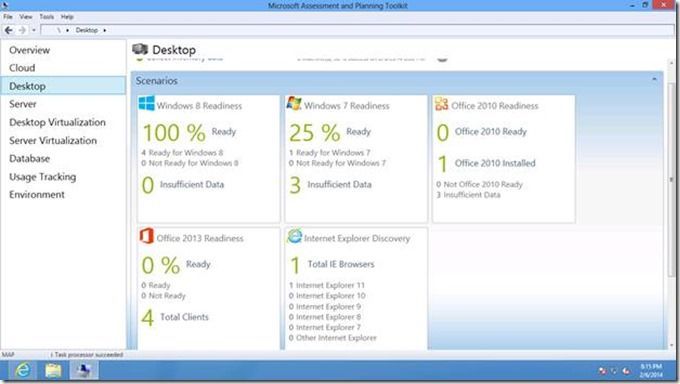
Task: Click '0 Internet Explorer 8' row
Action: tap(325, 317)
